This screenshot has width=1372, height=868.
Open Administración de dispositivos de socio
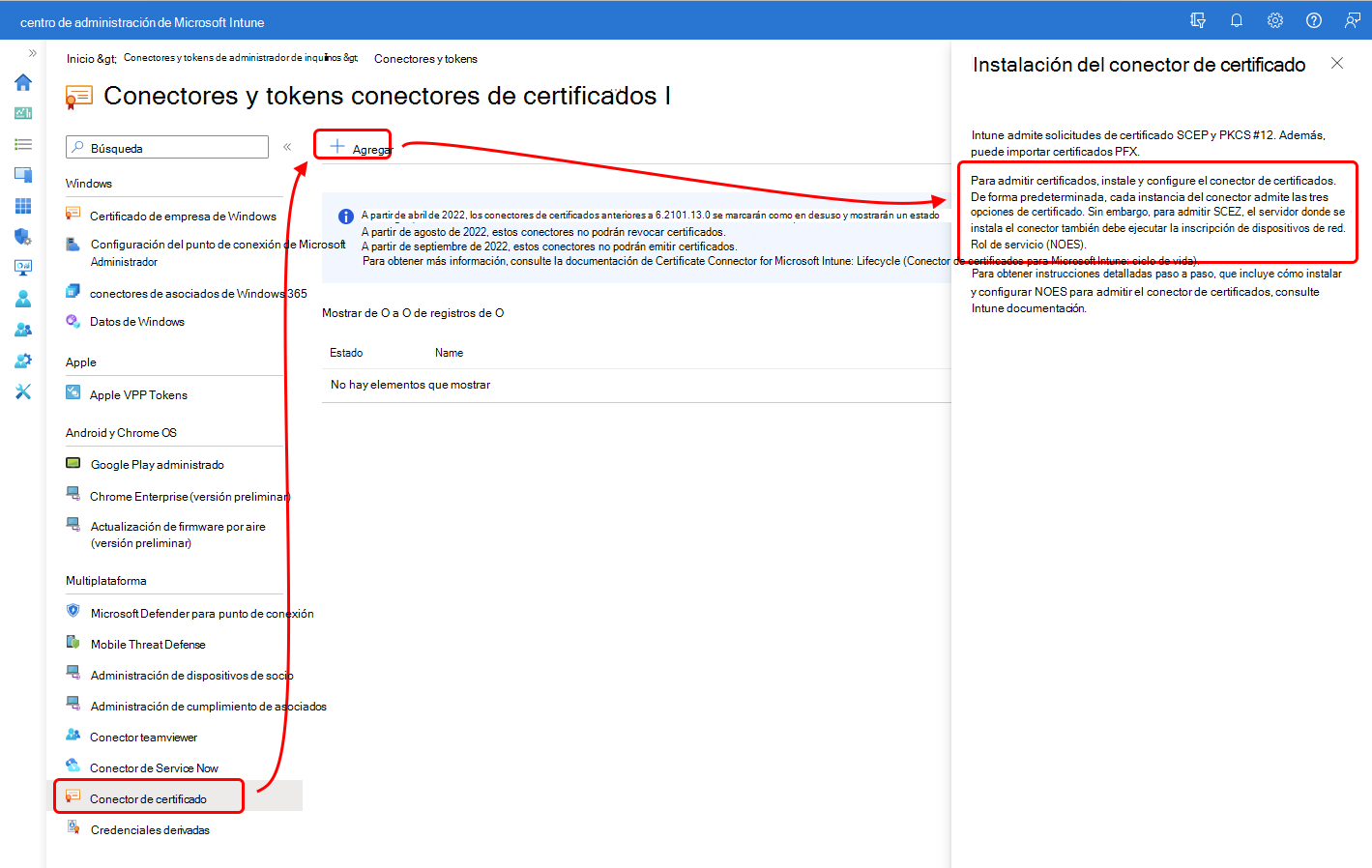[x=191, y=676]
